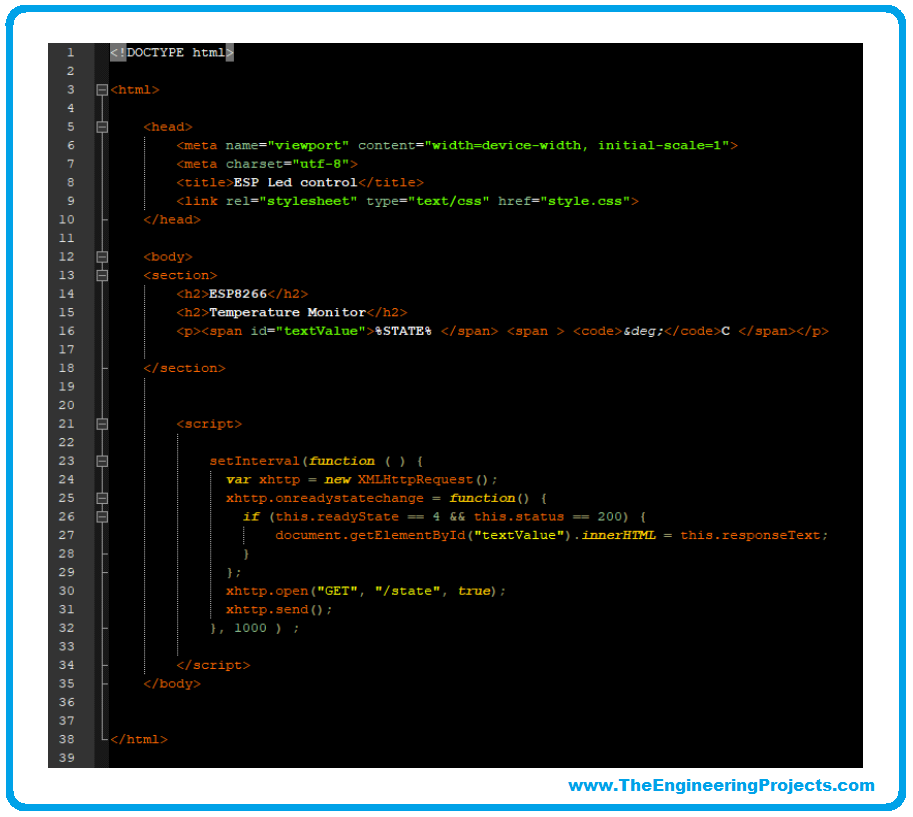This screenshot has width=913, height=817.
Task: Click the 1000 interval value
Action: pyautogui.click(x=250, y=628)
